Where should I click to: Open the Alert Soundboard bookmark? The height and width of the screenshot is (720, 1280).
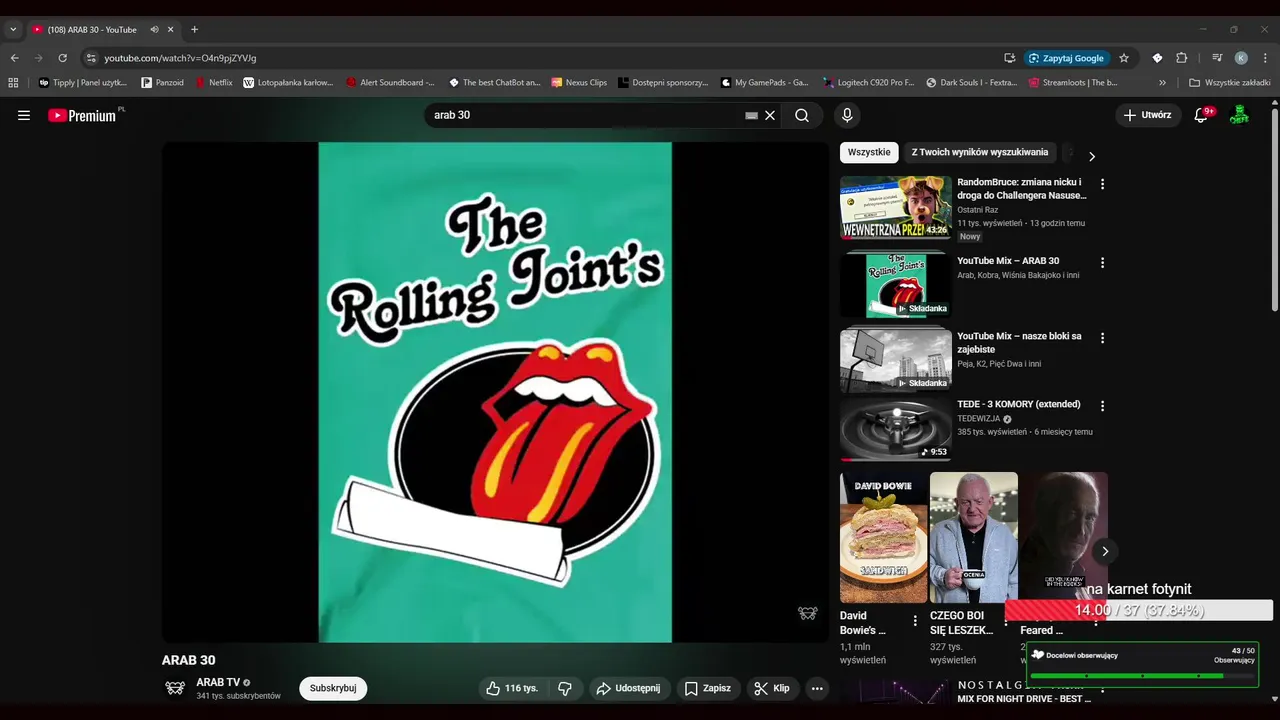(x=390, y=83)
